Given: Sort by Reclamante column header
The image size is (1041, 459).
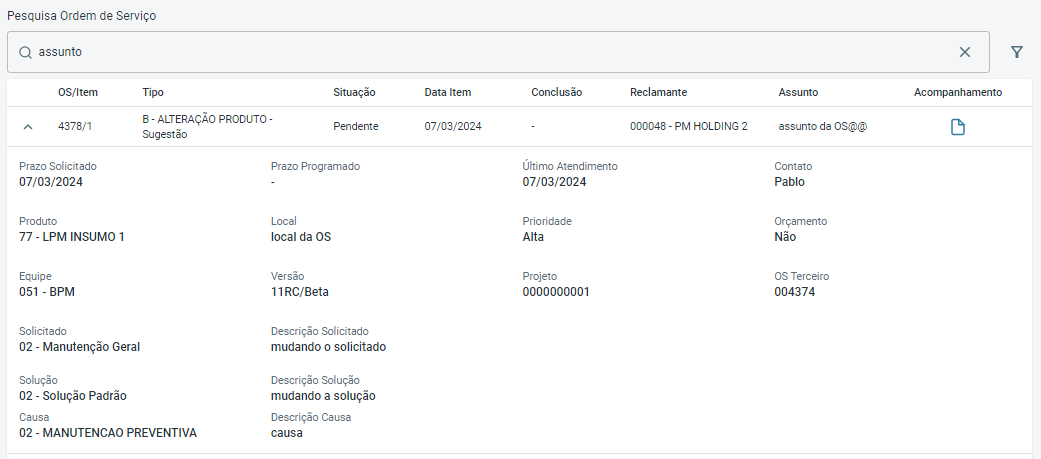Looking at the screenshot, I should (x=658, y=92).
